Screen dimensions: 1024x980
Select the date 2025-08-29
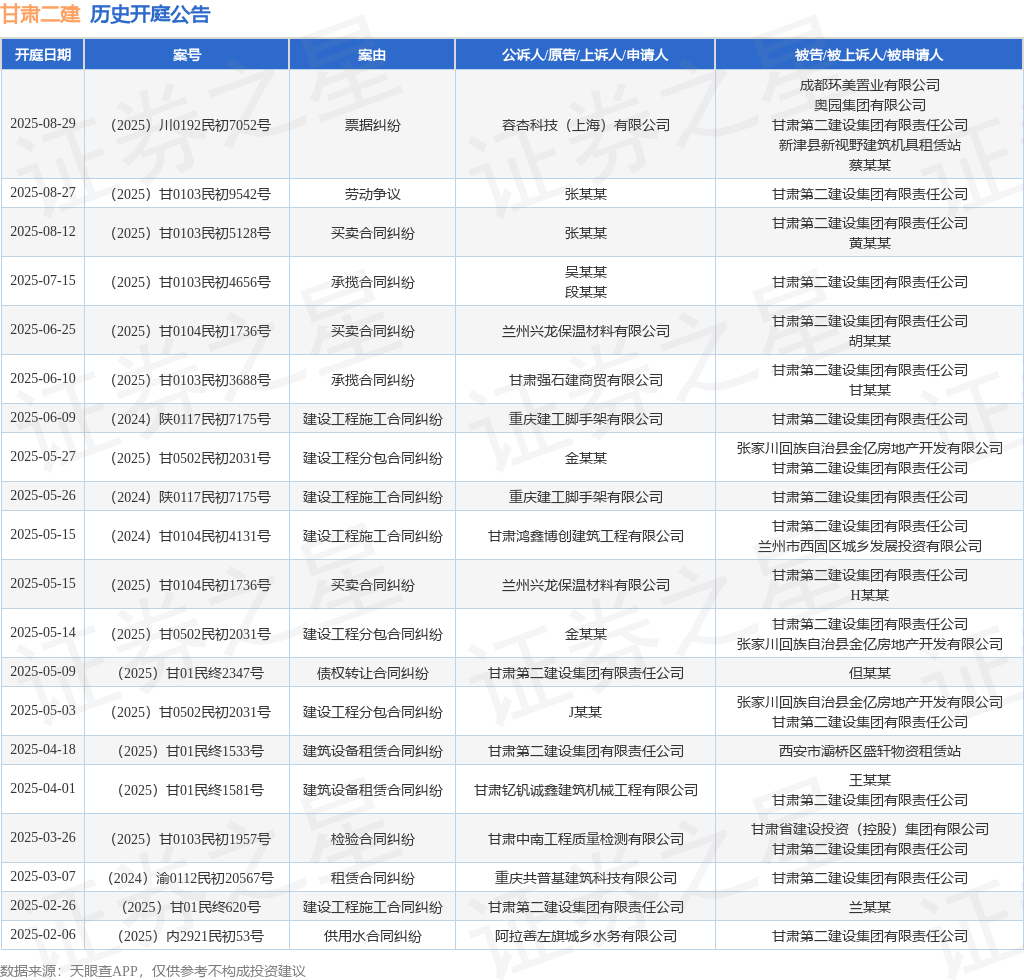43,123
